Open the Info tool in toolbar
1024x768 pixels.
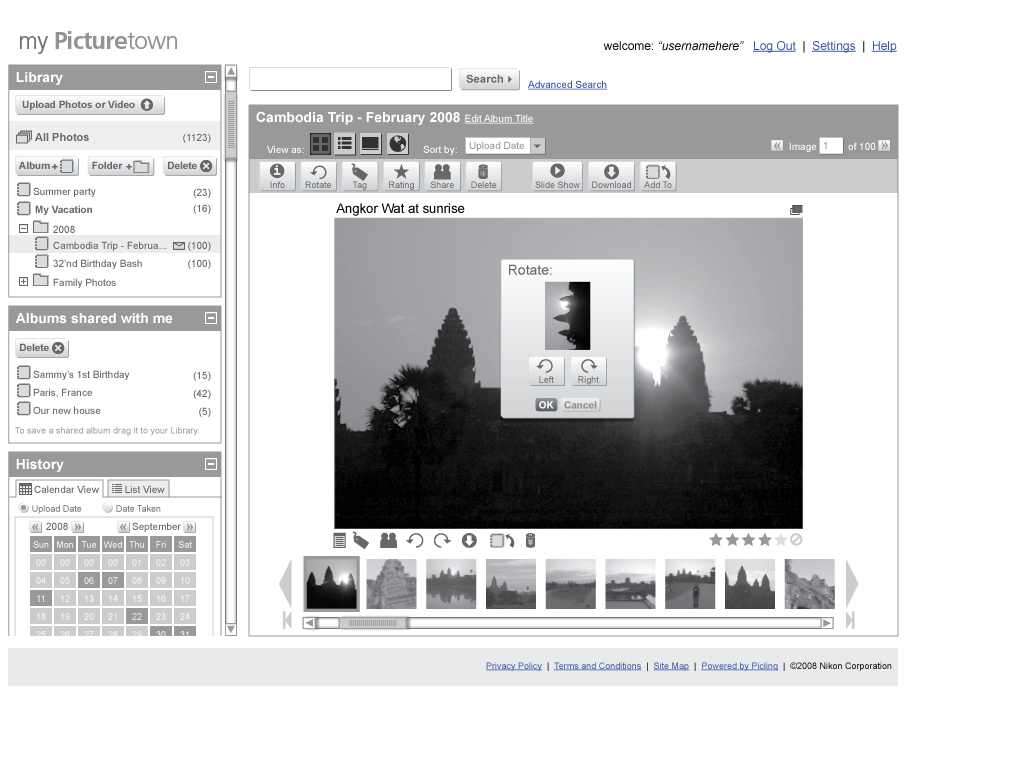tap(277, 176)
